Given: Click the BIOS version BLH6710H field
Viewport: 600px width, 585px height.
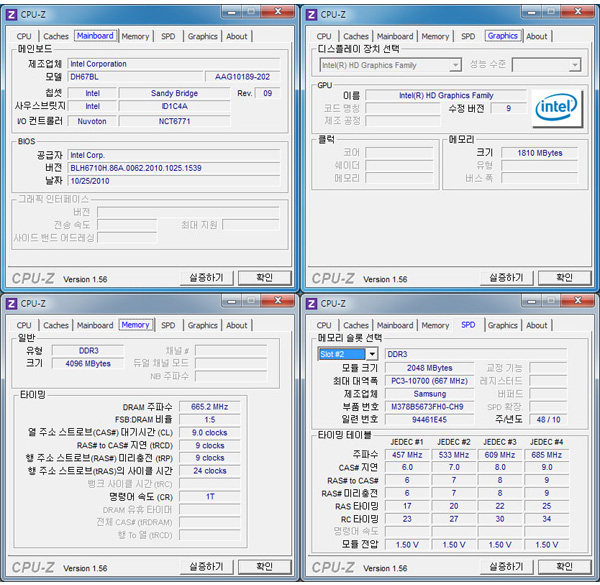Looking at the screenshot, I should [x=174, y=168].
